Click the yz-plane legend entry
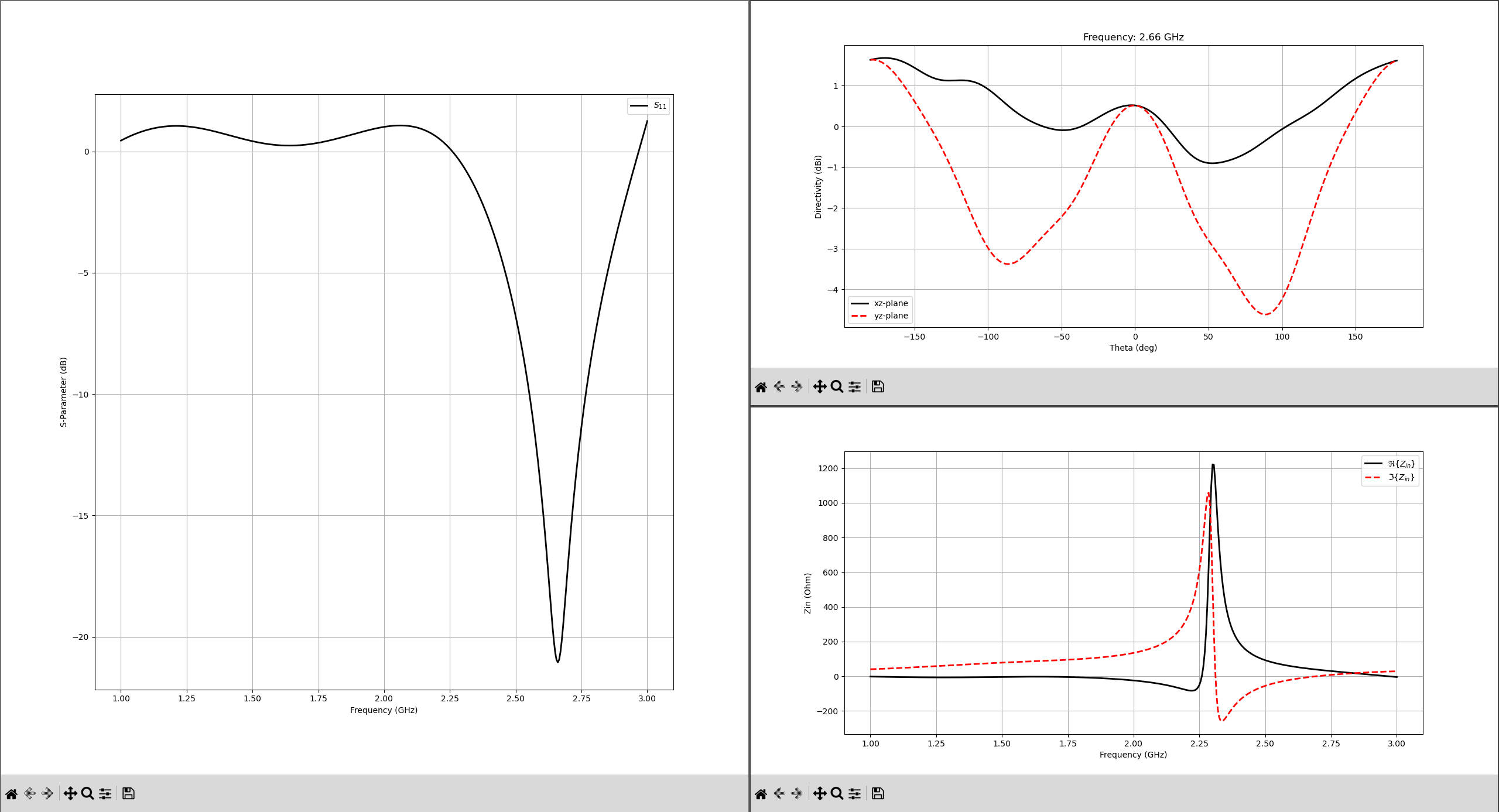Screen dimensions: 1499x812 coord(879,316)
